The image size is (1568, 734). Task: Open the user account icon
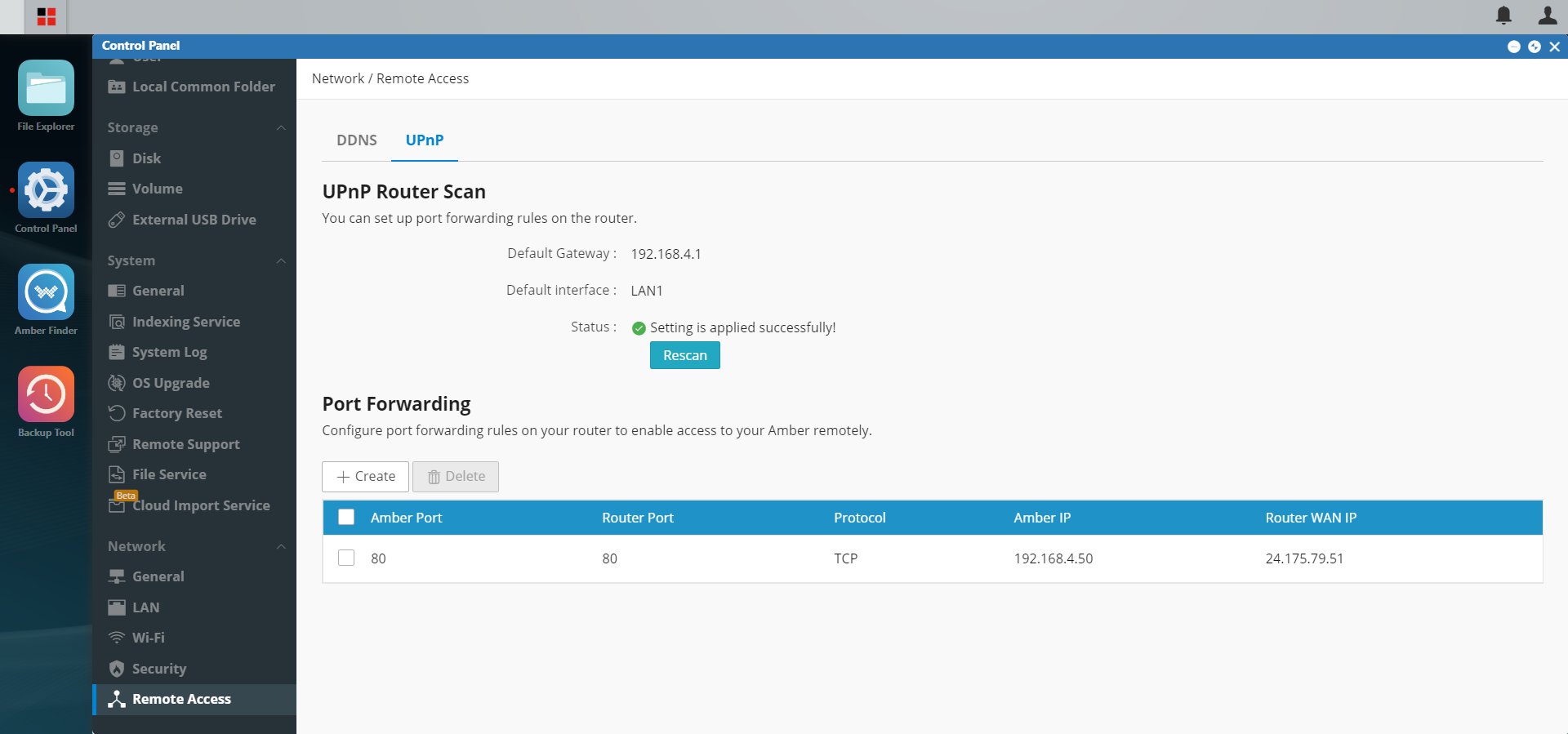tap(1548, 15)
